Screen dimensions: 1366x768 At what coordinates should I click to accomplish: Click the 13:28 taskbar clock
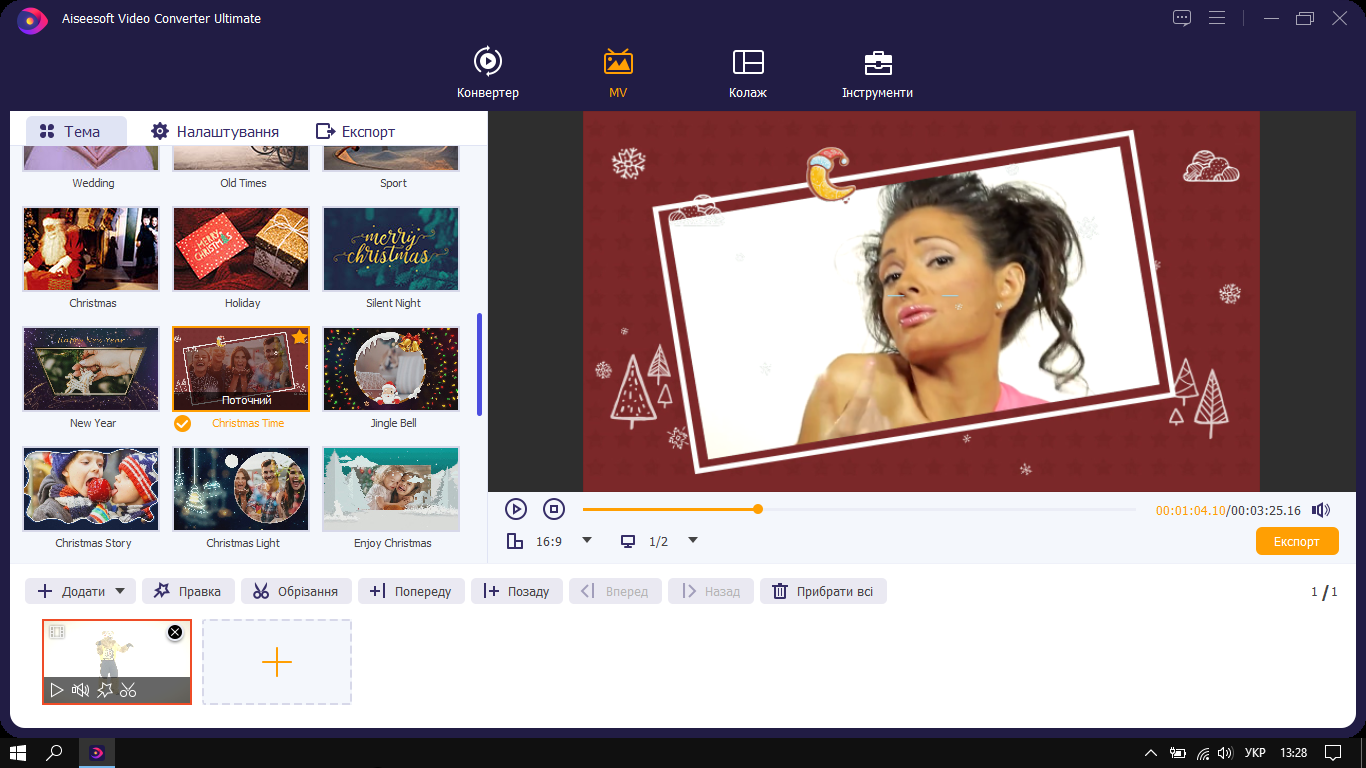(1293, 753)
